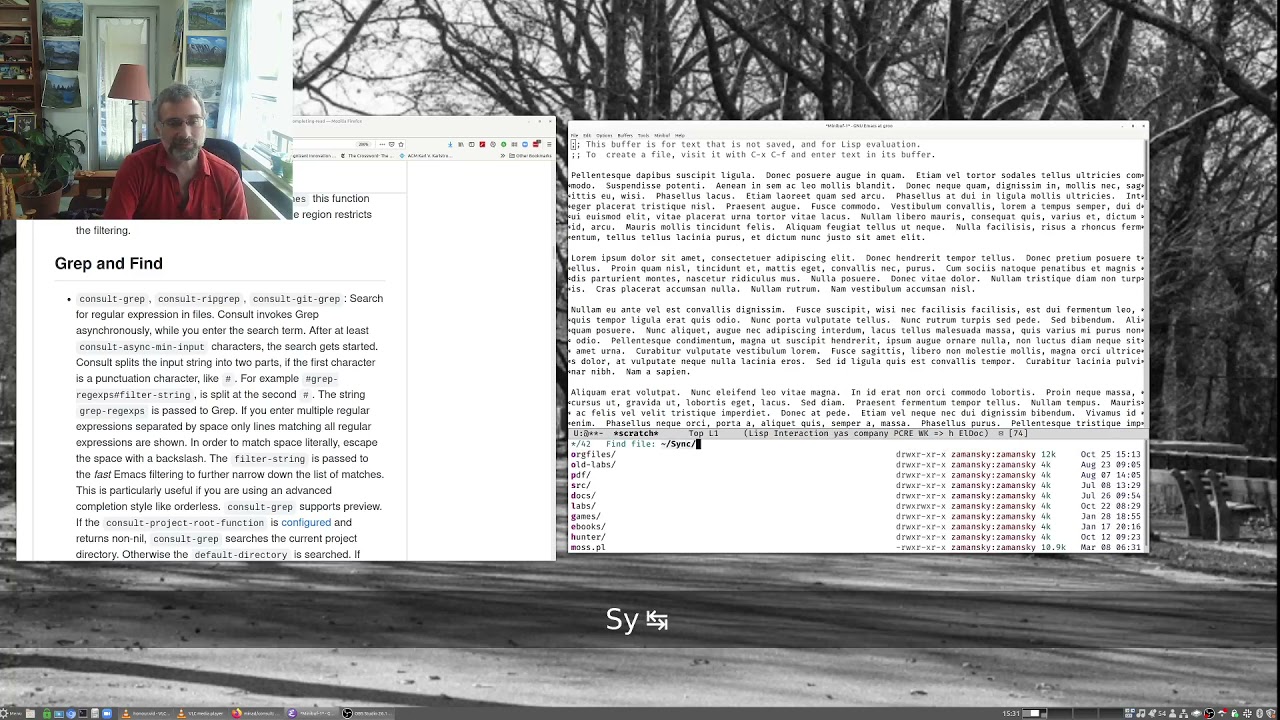Open the Edit menu in Emacs
The height and width of the screenshot is (720, 1280).
[x=587, y=135]
